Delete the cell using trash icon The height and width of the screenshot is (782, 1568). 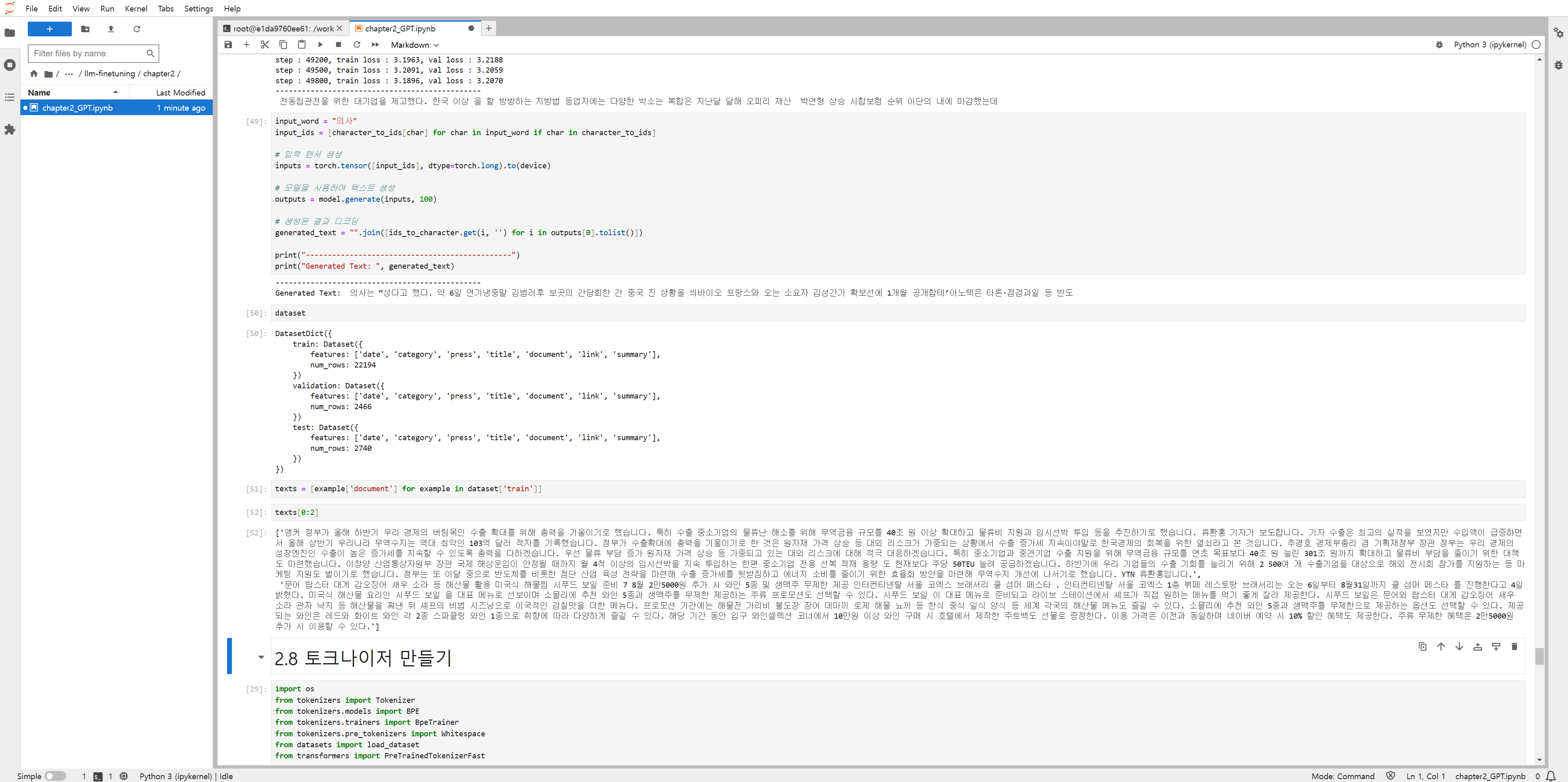pos(1514,646)
